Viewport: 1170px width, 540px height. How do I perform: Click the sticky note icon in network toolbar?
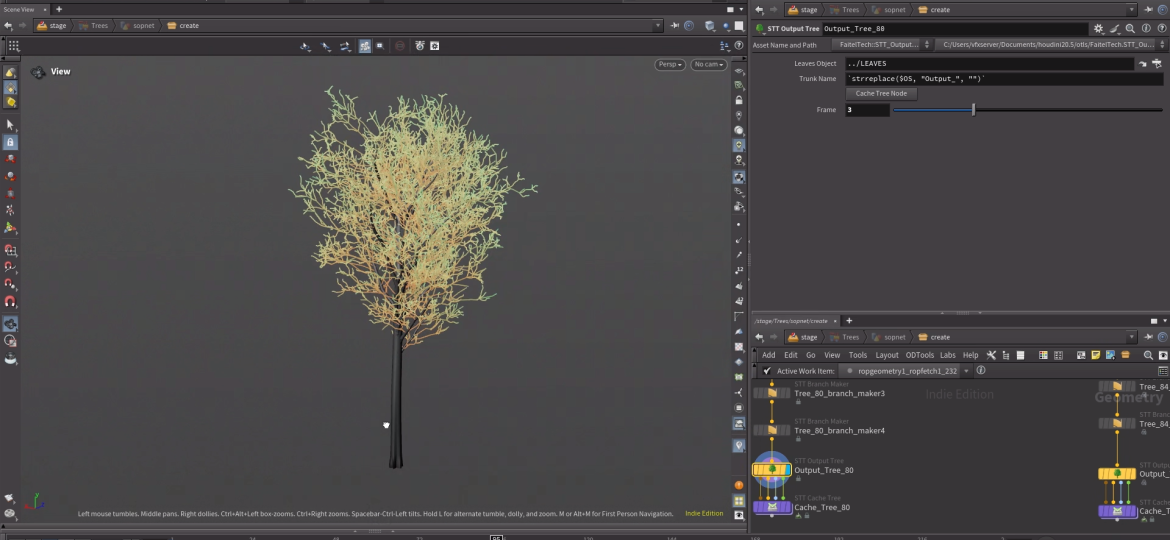[1096, 355]
